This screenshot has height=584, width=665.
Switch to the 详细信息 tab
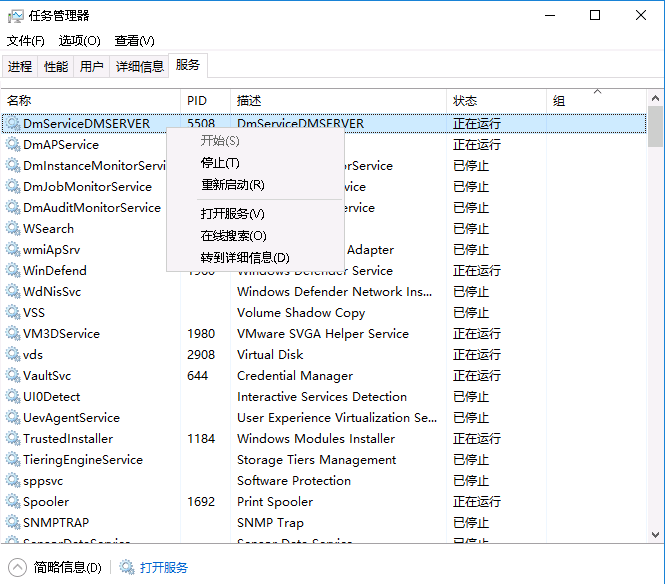[x=140, y=67]
